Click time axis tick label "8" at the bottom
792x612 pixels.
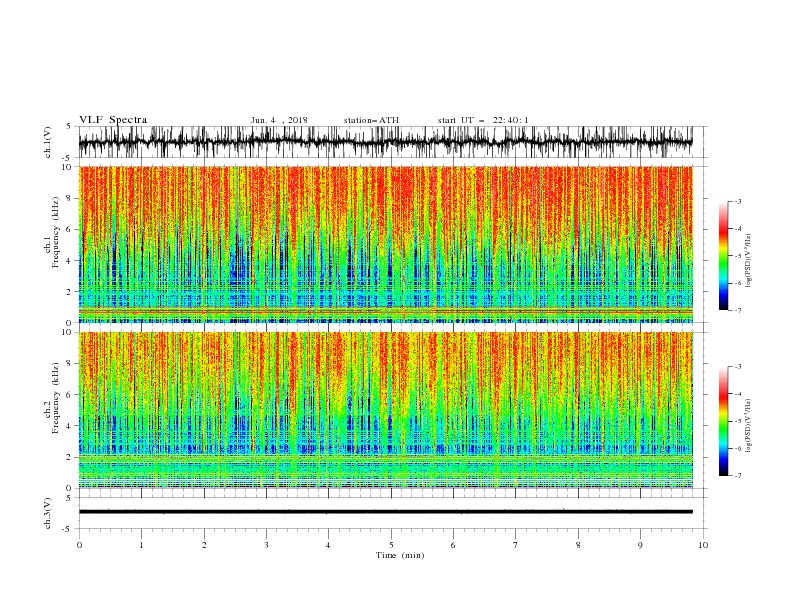tap(578, 545)
